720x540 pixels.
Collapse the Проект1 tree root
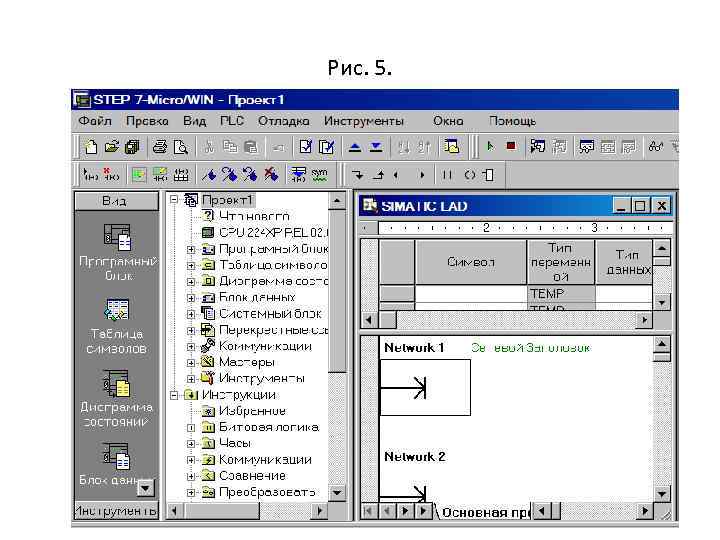pos(174,200)
